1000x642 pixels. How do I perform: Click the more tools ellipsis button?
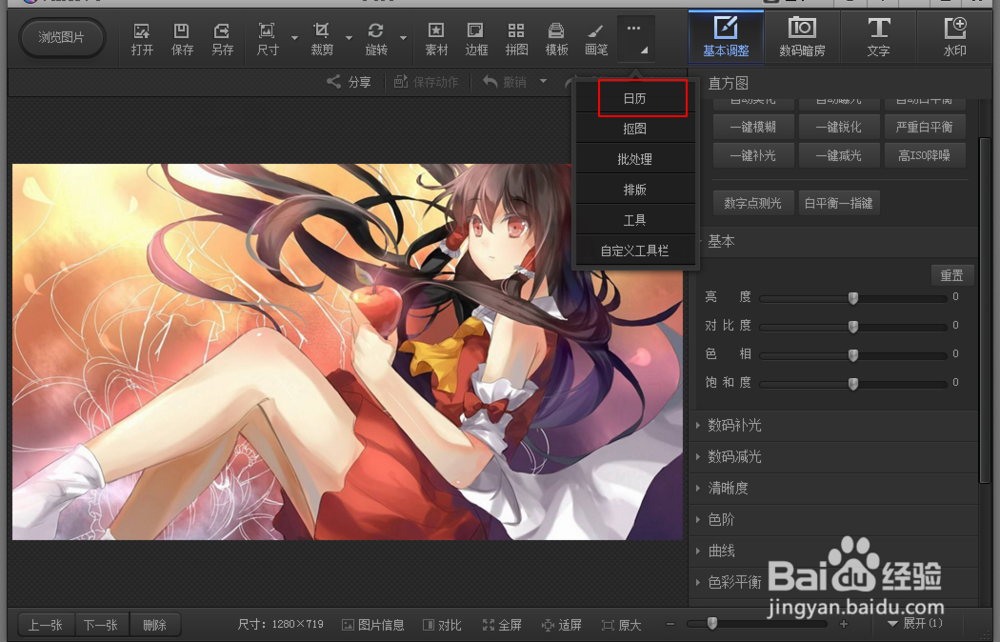pyautogui.click(x=635, y=38)
